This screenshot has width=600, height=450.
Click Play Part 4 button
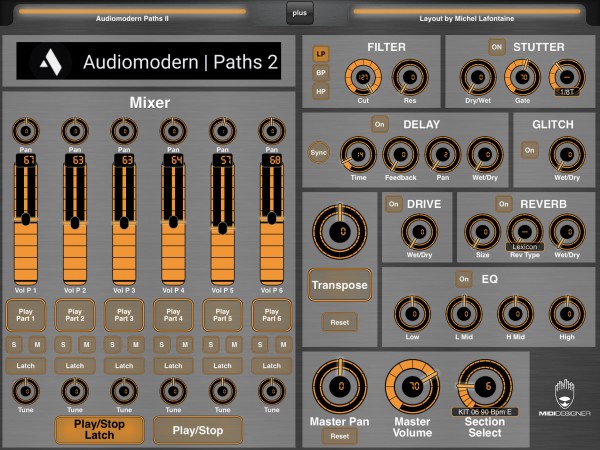pos(173,315)
